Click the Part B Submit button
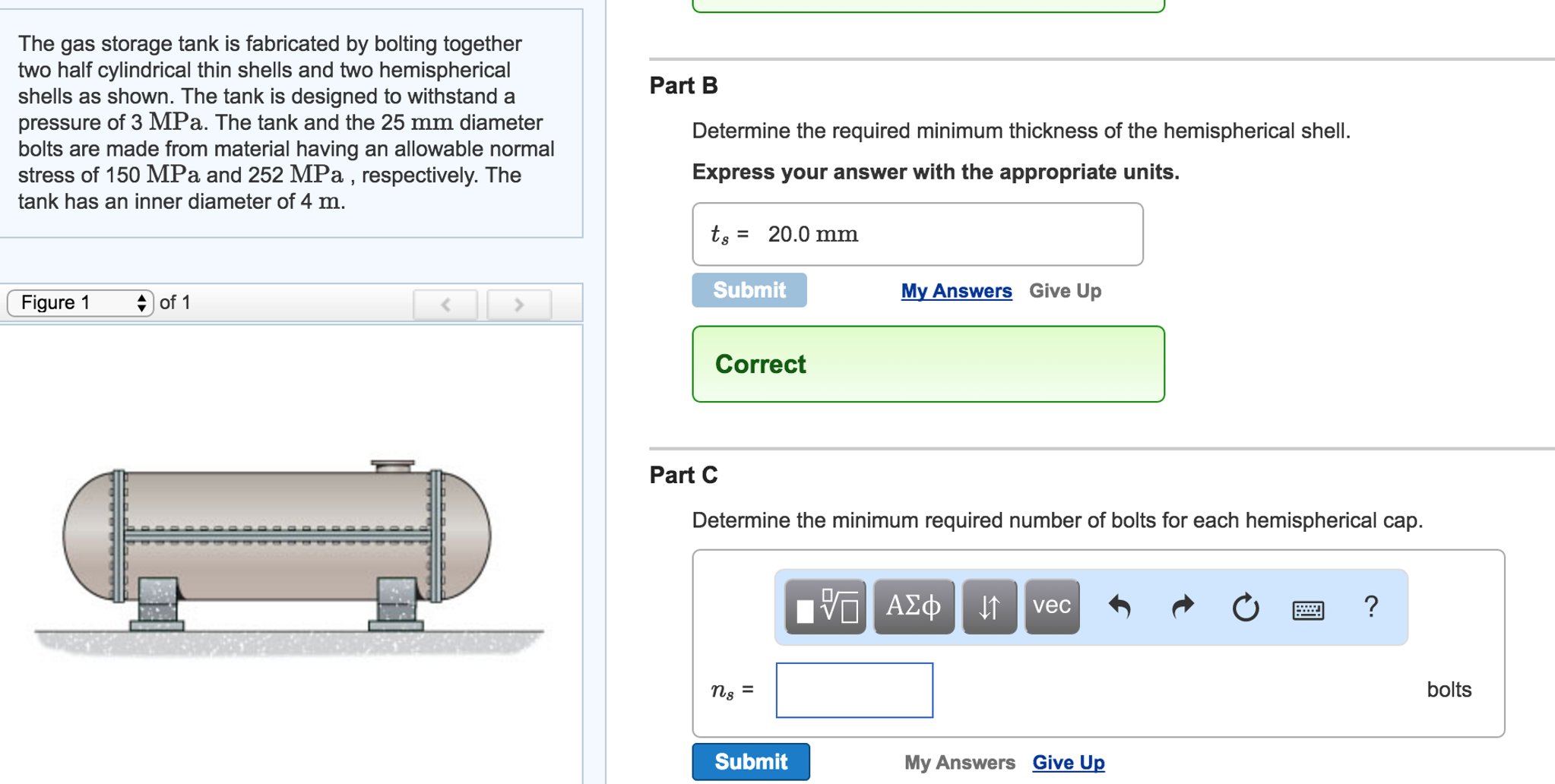The width and height of the screenshot is (1555, 784). [x=749, y=290]
